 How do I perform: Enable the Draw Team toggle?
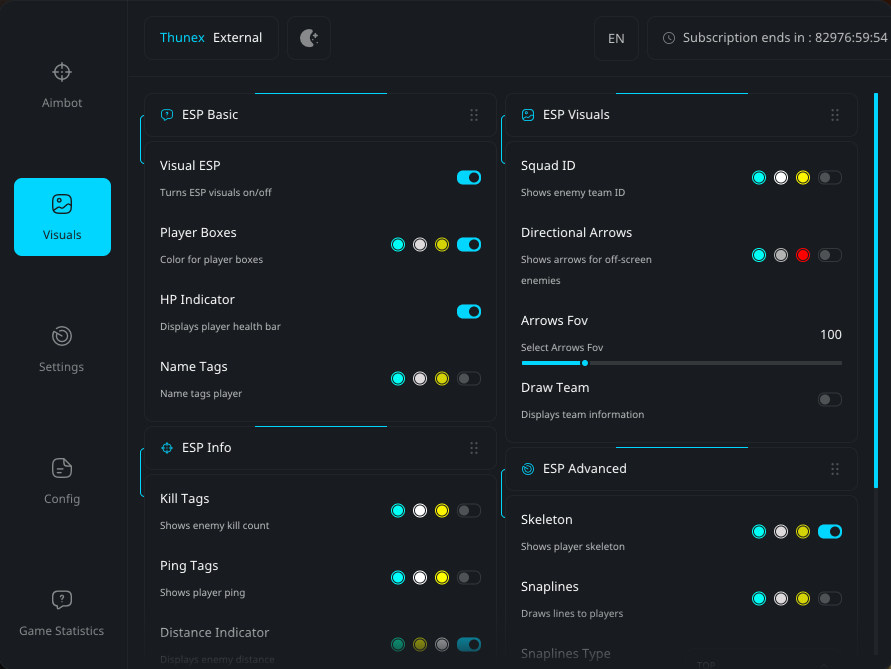tap(829, 399)
